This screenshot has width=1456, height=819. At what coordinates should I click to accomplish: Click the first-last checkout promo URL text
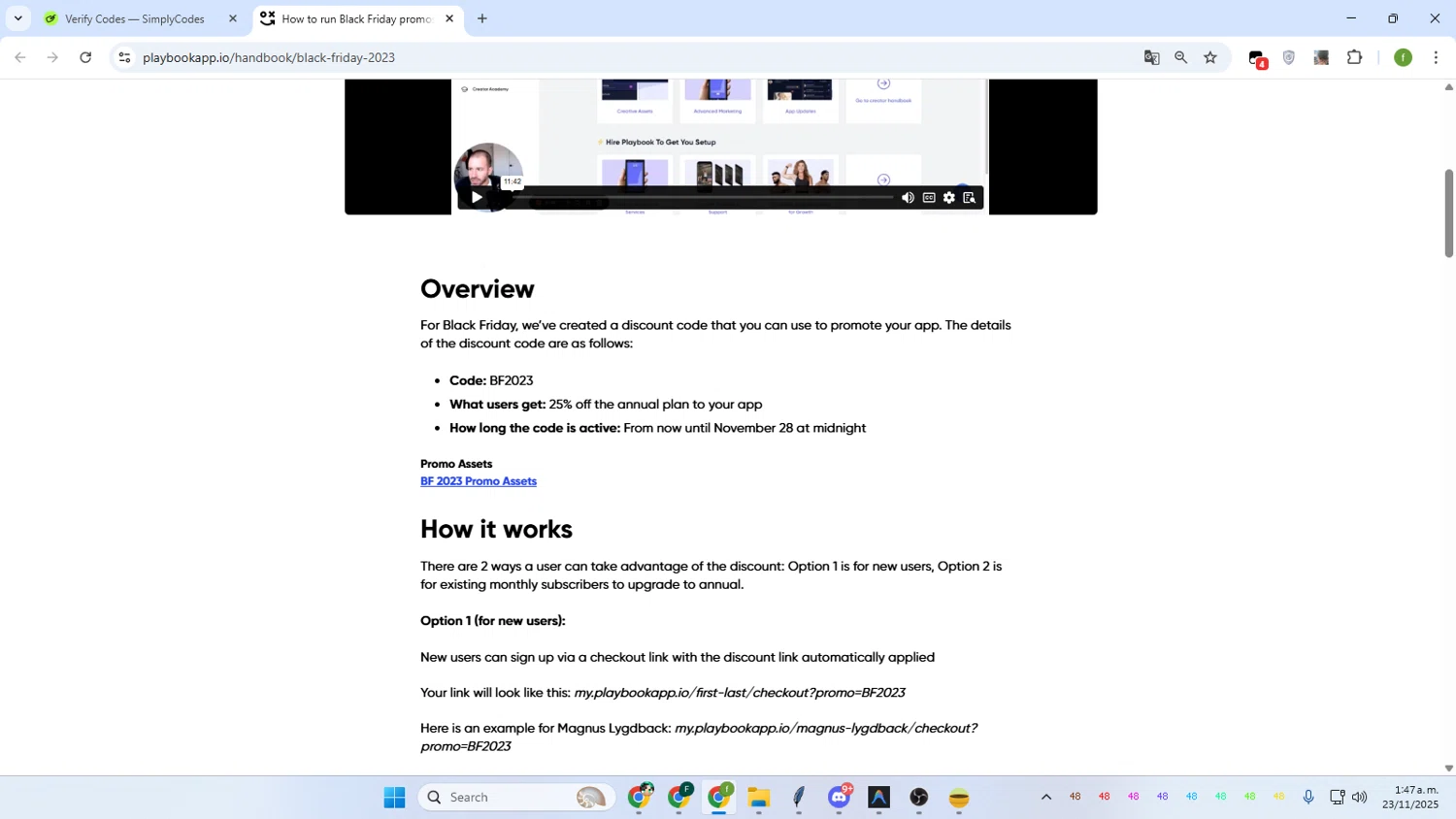coord(740,693)
